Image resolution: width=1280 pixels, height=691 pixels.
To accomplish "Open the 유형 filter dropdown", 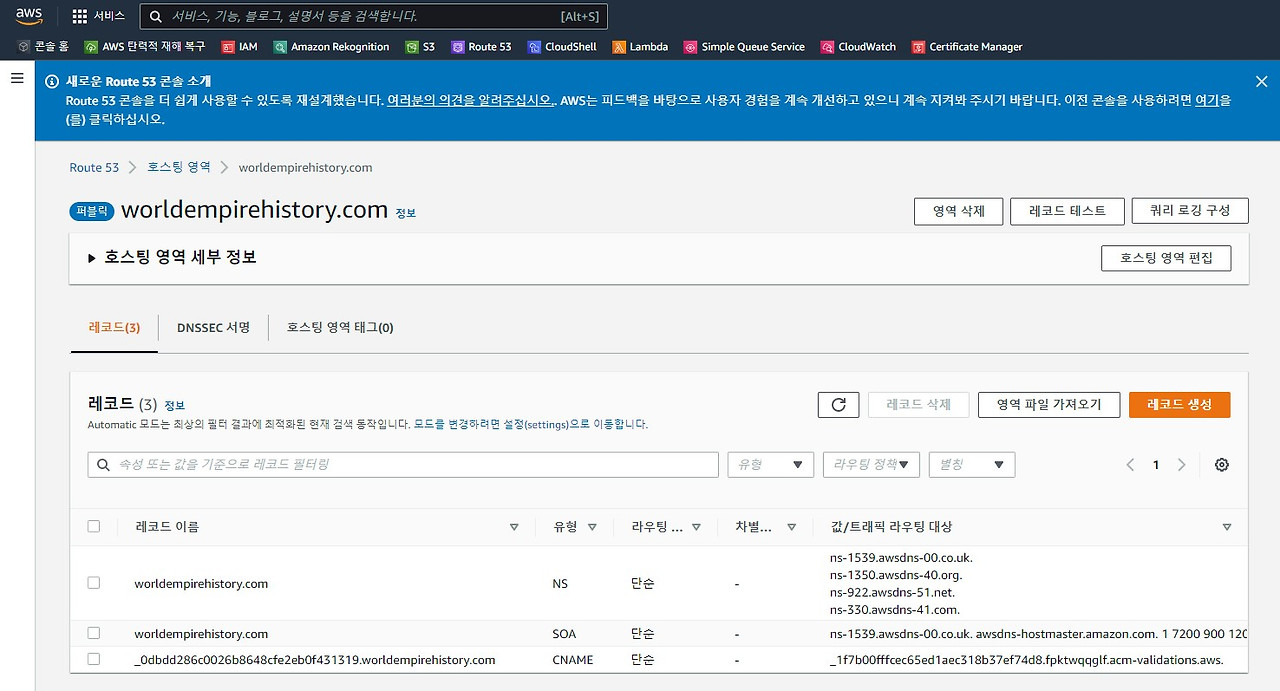I will 770,464.
